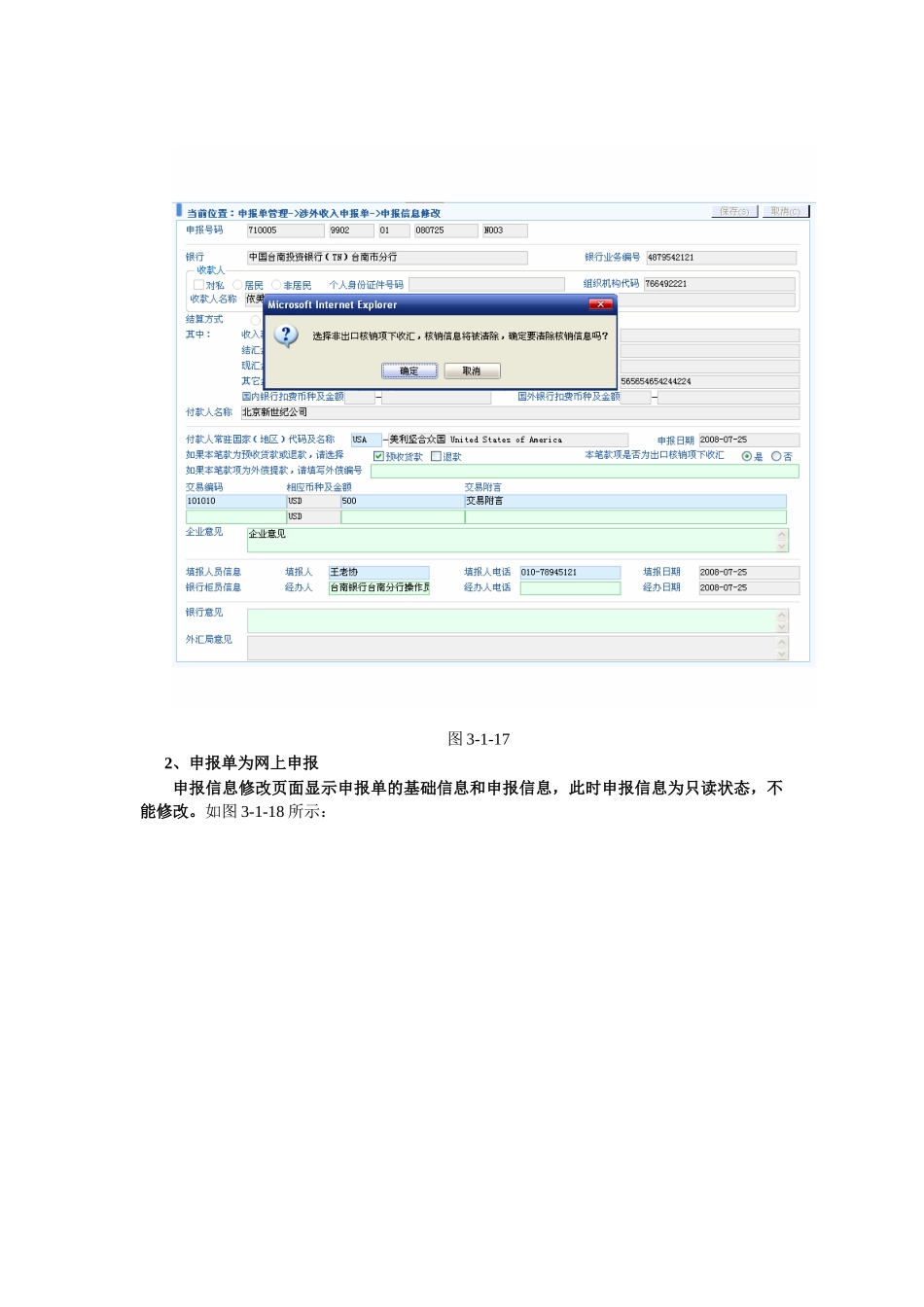Click the 申报号码 field containing N003

[x=505, y=230]
